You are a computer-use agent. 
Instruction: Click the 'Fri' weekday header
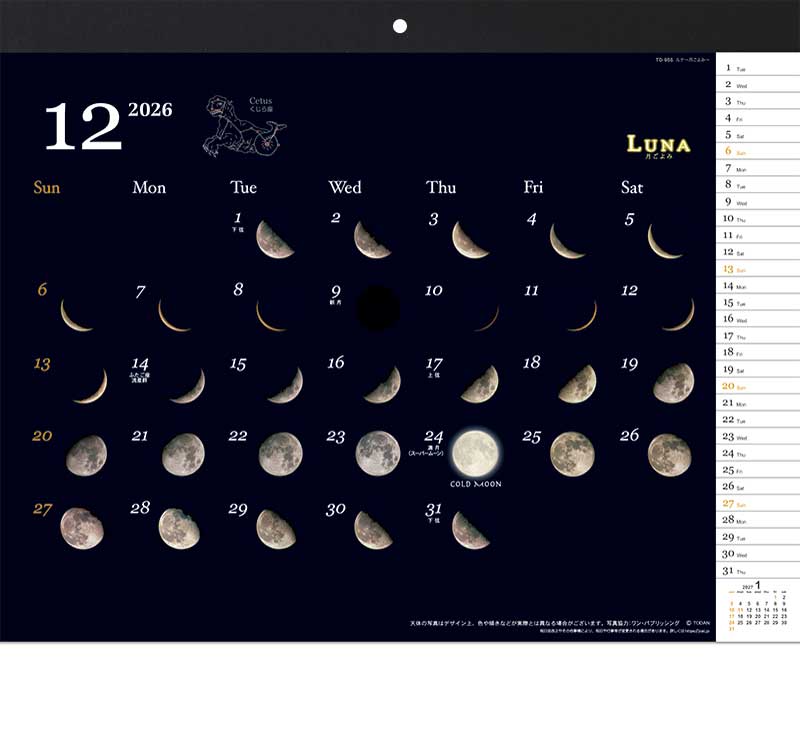[x=533, y=187]
